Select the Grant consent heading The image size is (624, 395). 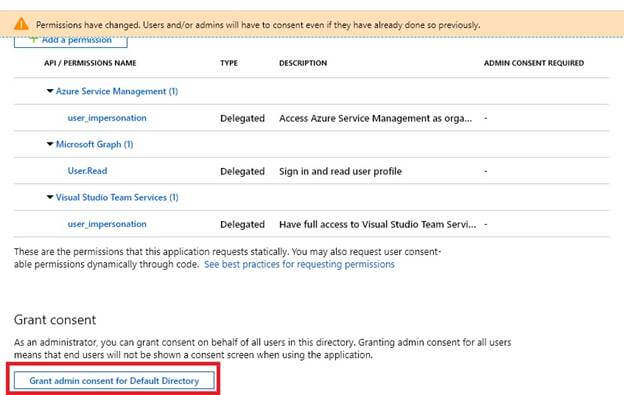click(x=55, y=320)
